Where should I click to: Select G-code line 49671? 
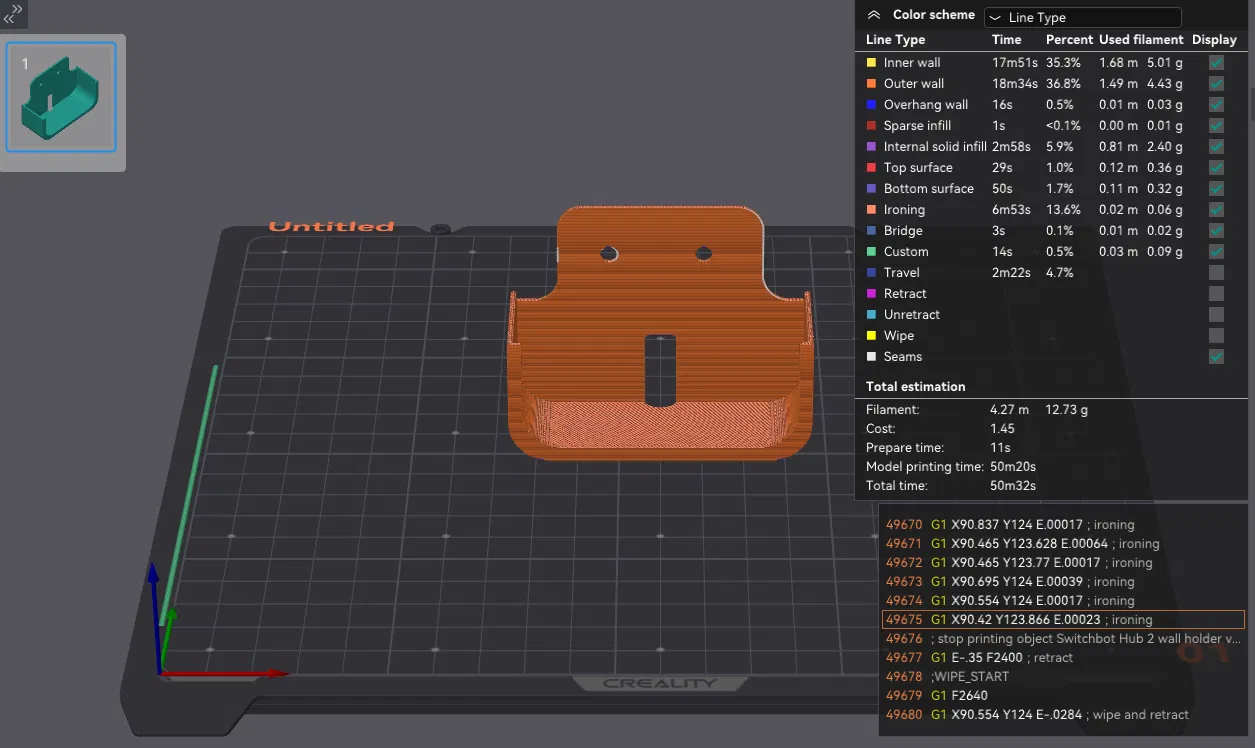pyautogui.click(x=1064, y=543)
